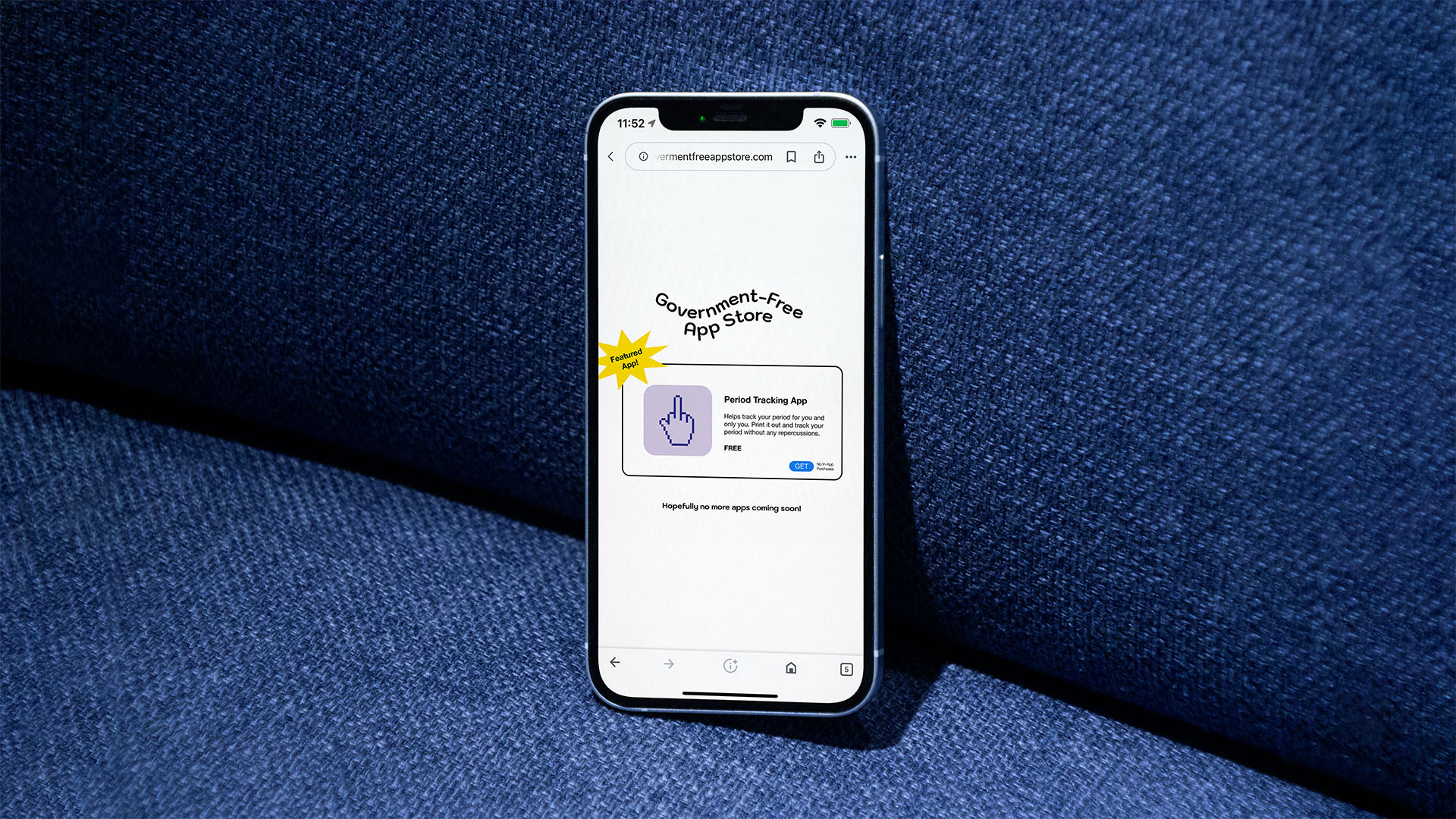Click the bookmark icon in the browser bar
The height and width of the screenshot is (819, 1456).
pos(800,158)
